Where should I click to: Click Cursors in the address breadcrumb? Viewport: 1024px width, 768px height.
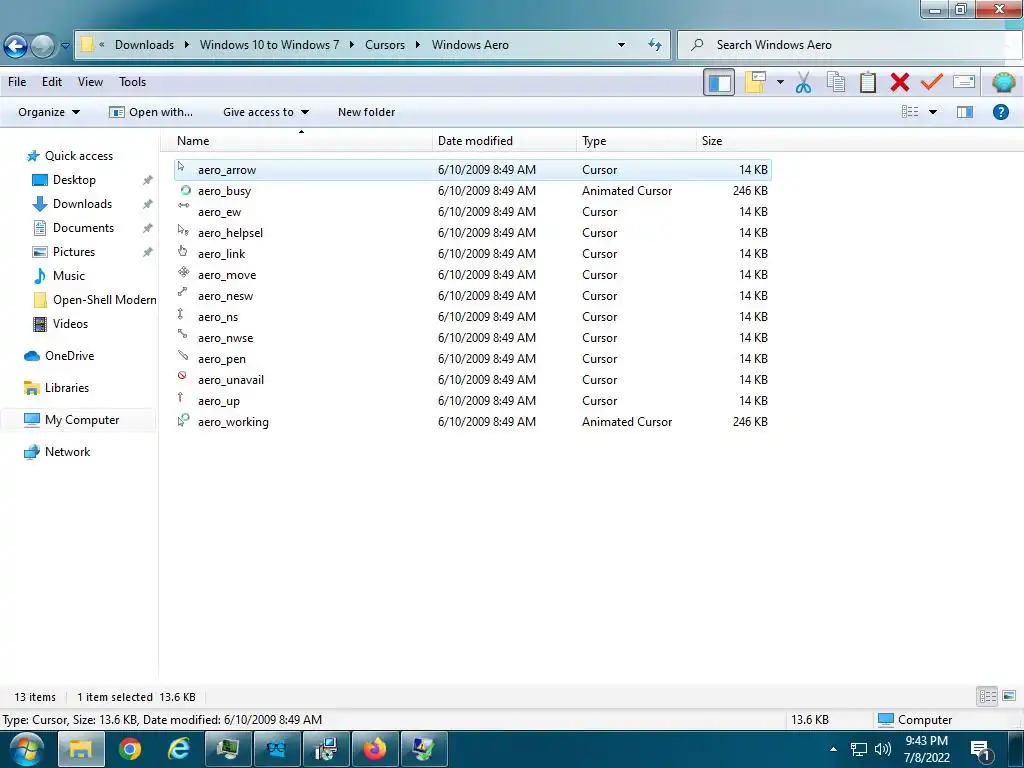point(385,45)
